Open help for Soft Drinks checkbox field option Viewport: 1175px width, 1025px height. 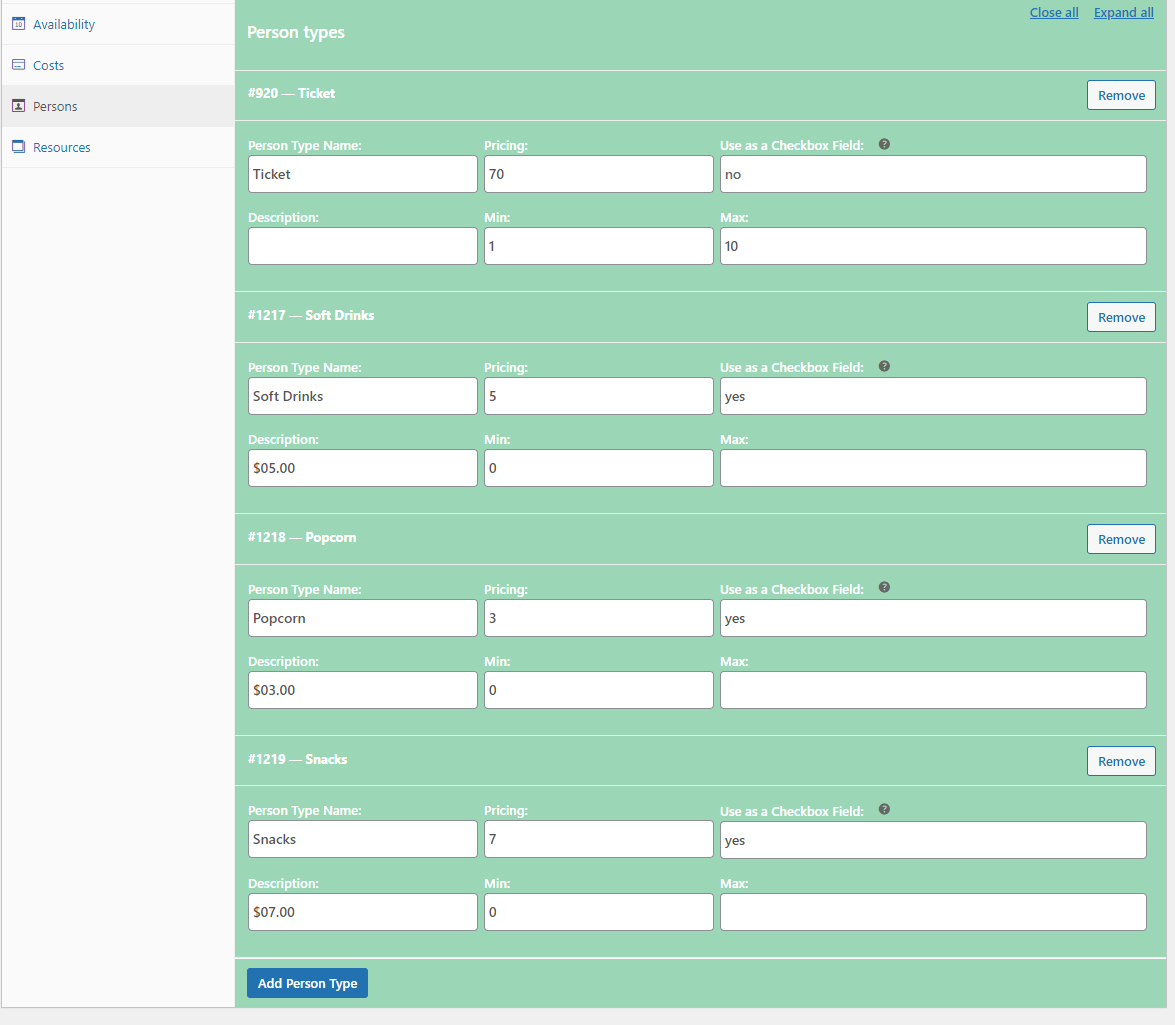coord(884,366)
